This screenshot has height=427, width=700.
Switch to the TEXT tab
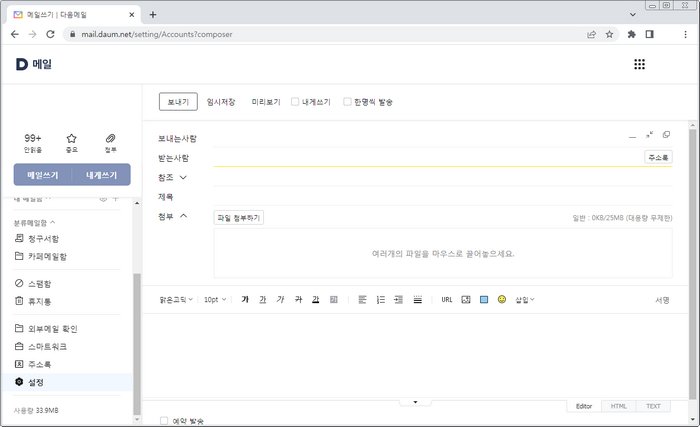click(x=653, y=406)
